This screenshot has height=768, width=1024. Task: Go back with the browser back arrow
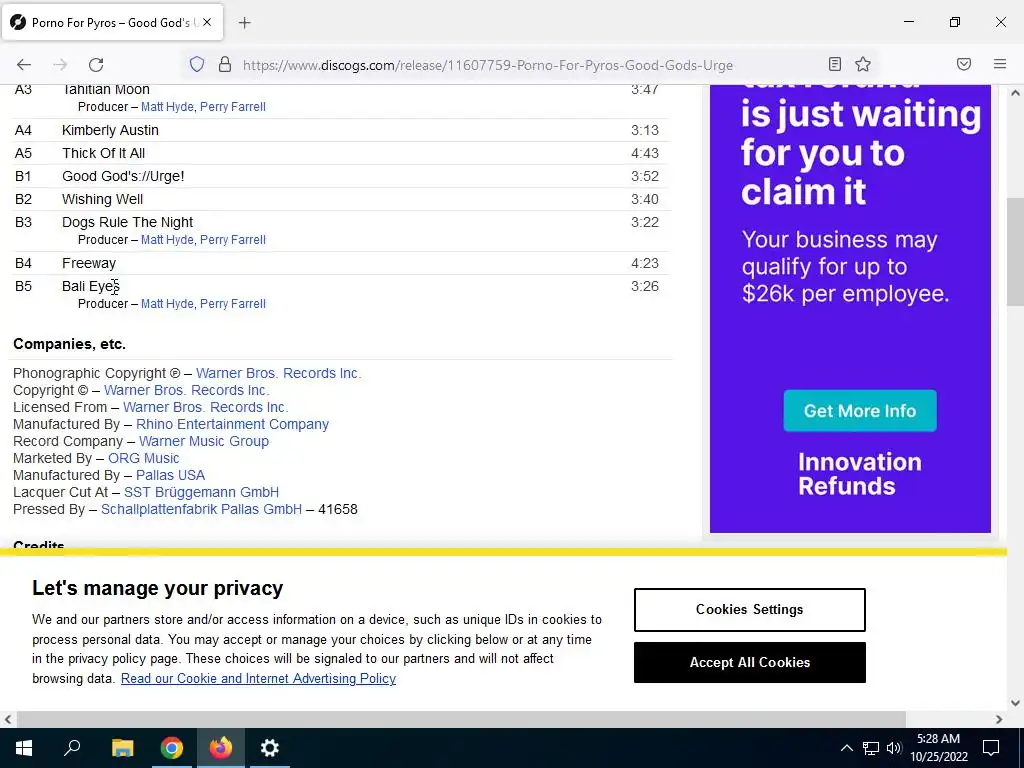click(x=24, y=65)
